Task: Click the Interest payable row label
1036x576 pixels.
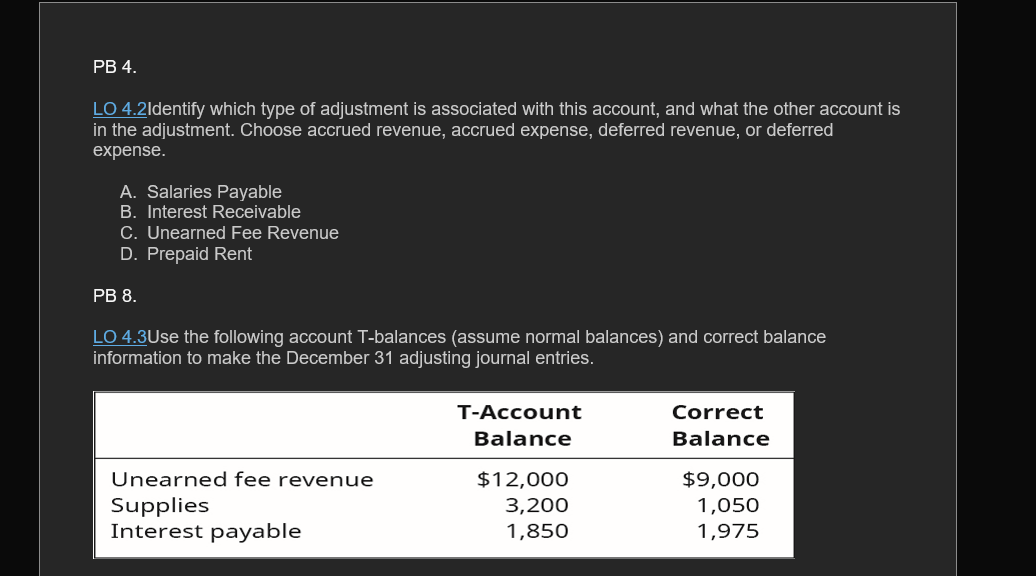Action: pos(206,531)
